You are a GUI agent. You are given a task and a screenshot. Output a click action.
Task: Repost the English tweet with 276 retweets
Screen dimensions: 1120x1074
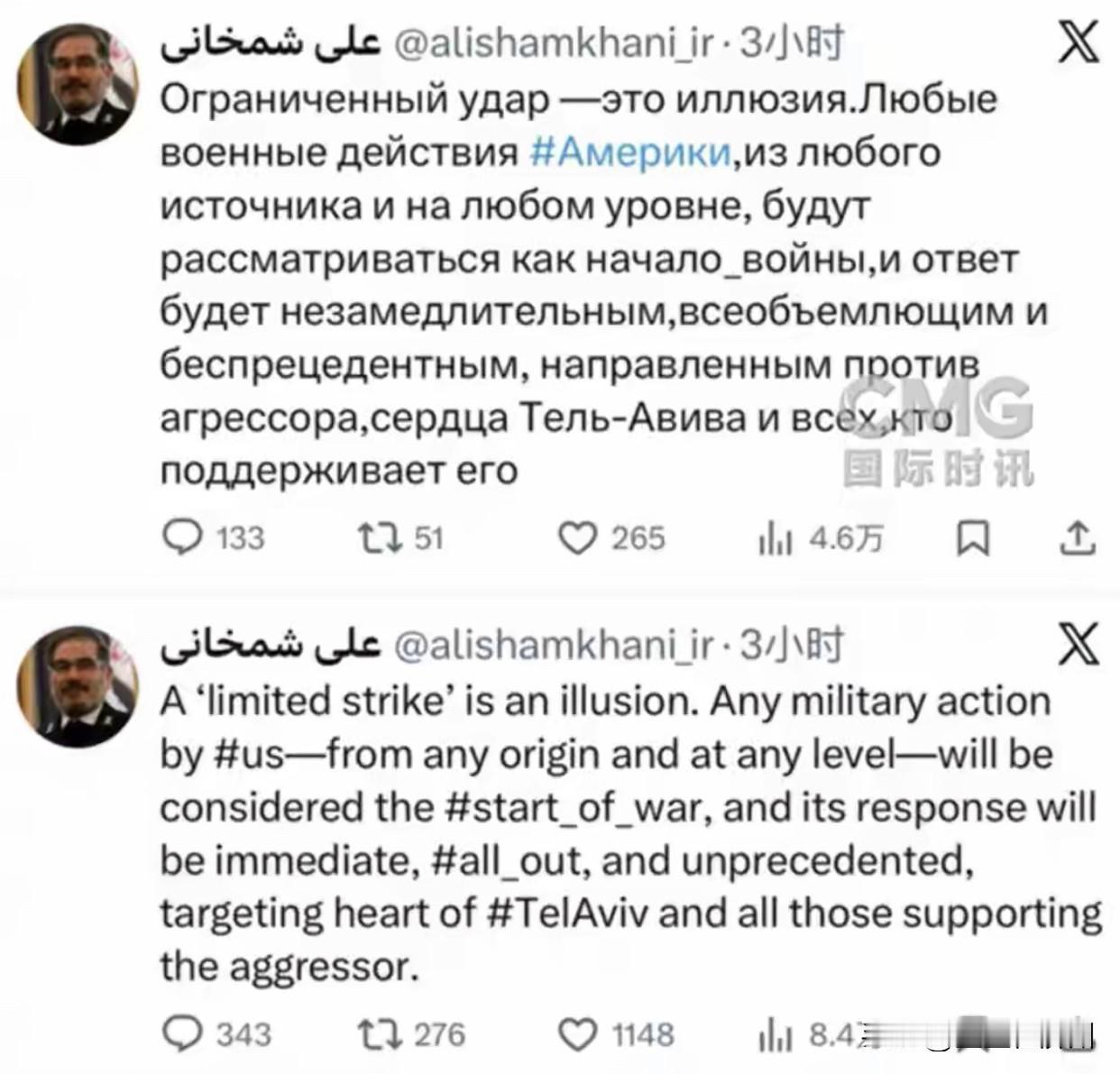[x=377, y=1033]
